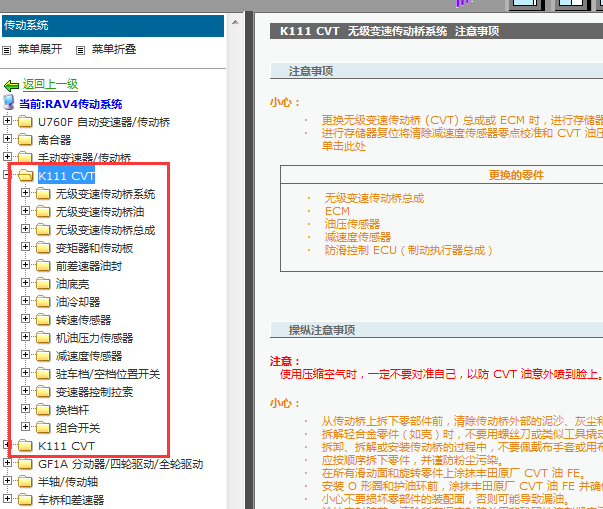Screen dimensions: 603x509
Task: Click folder icon of 无级变速传动桥油
Action: point(43,211)
